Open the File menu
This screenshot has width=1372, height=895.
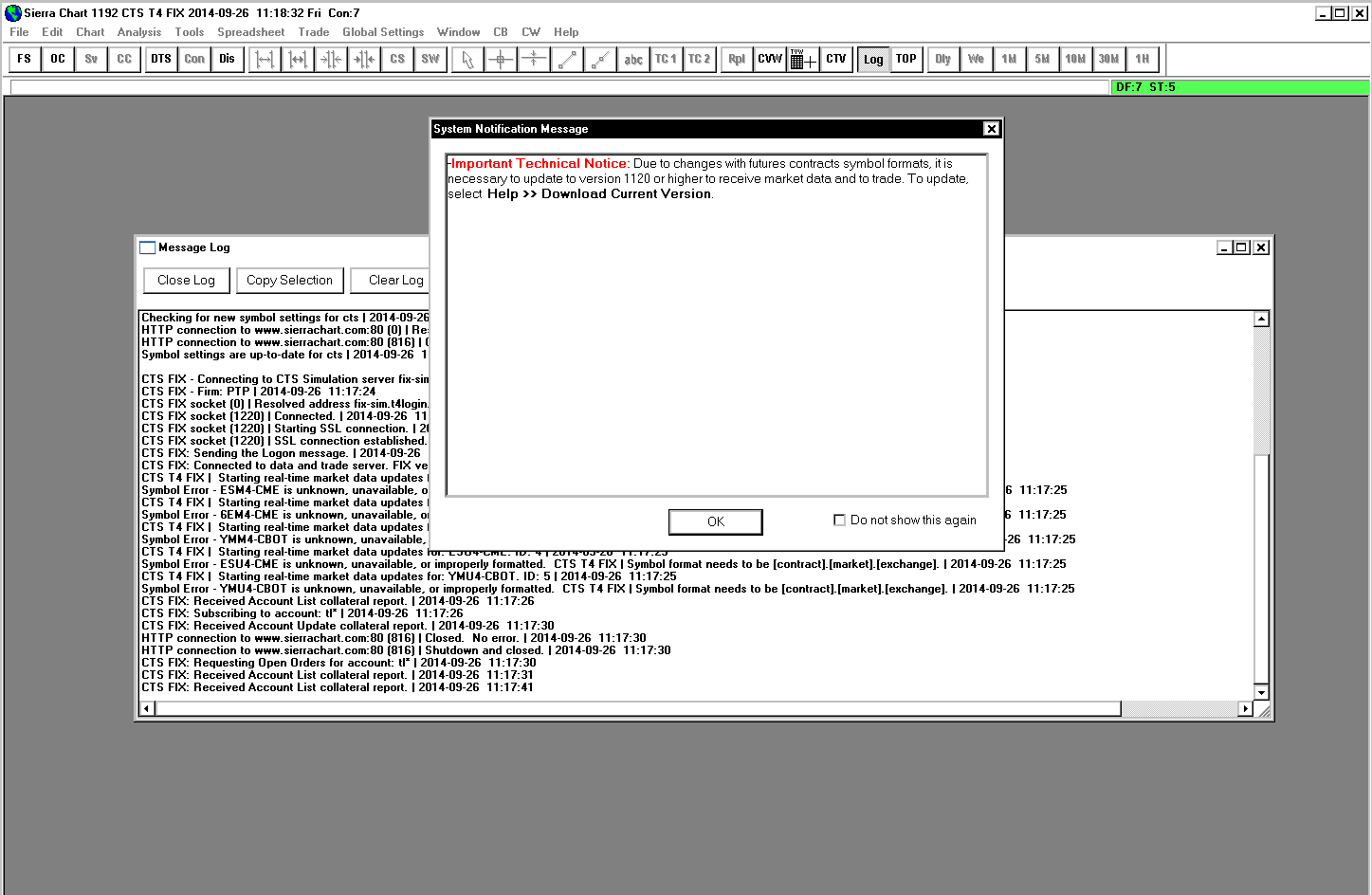19,32
